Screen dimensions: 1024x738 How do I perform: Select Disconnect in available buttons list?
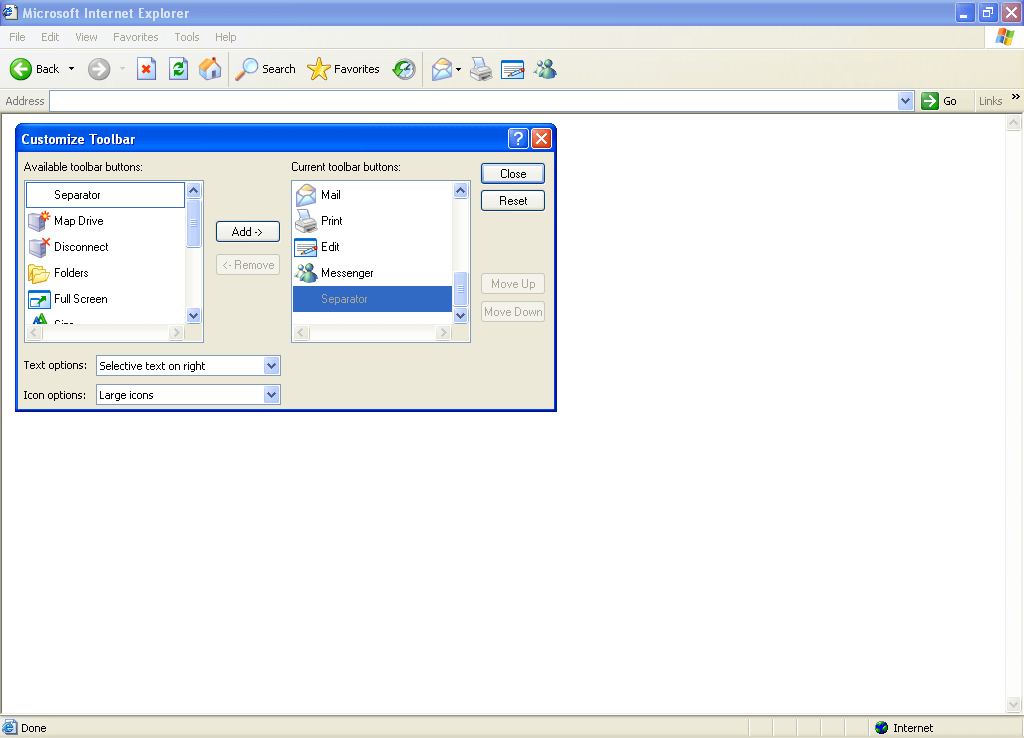(105, 247)
